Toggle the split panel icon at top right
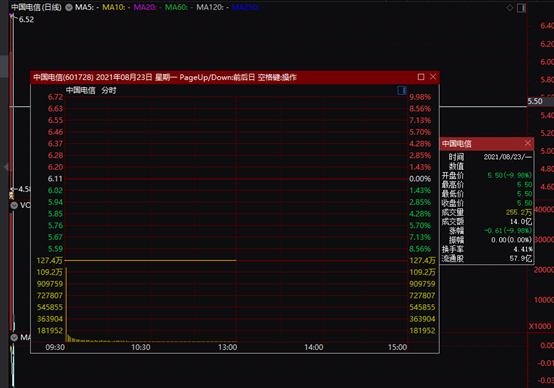Image resolution: width=554 pixels, height=388 pixels. (521, 8)
